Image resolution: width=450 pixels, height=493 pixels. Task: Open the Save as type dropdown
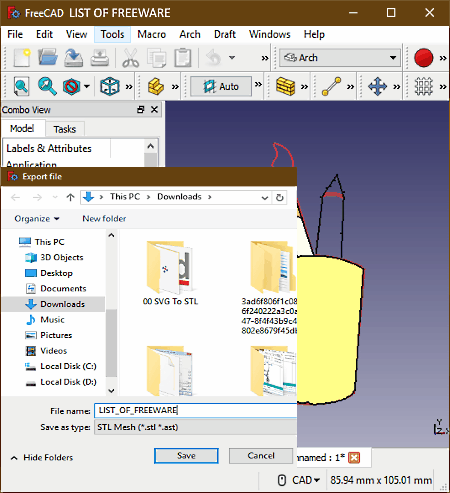pyautogui.click(x=195, y=427)
